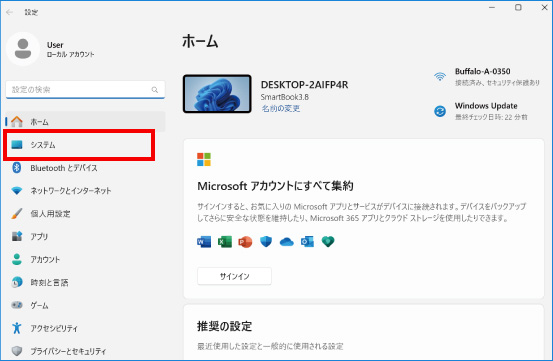Click the Outlook app icon
This screenshot has height=361, width=553.
click(x=307, y=242)
